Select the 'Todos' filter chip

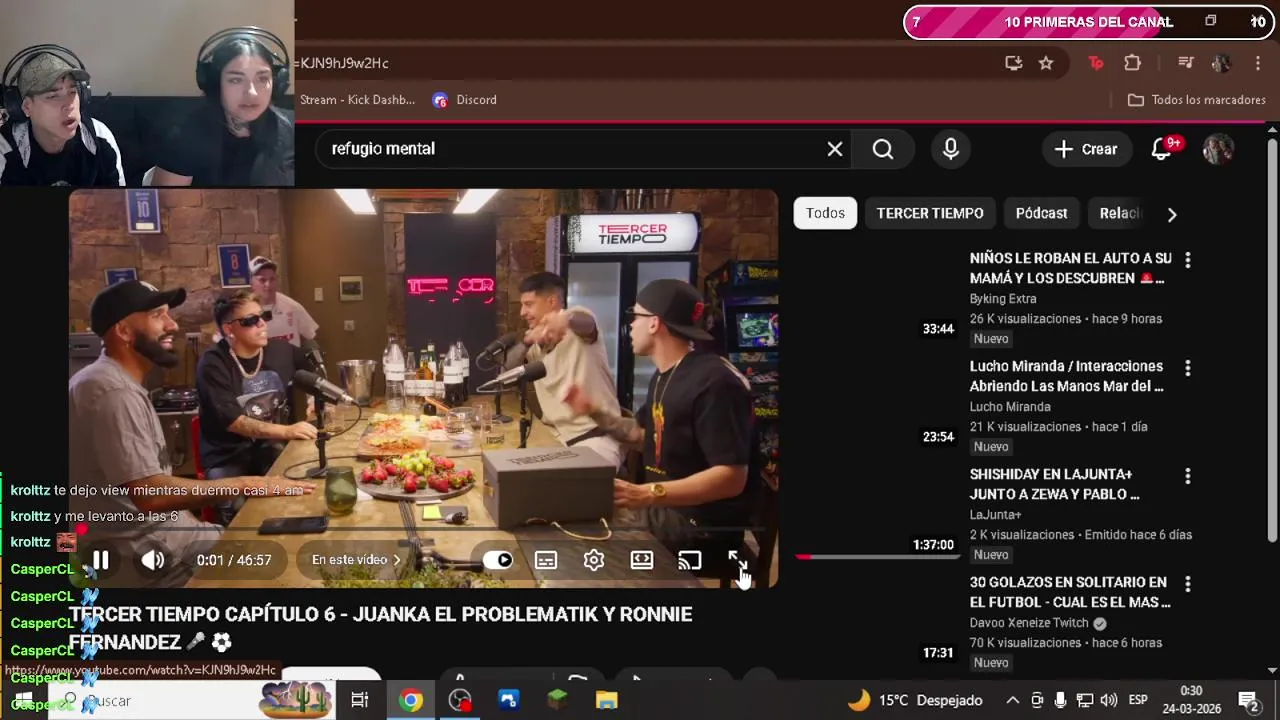coord(825,213)
